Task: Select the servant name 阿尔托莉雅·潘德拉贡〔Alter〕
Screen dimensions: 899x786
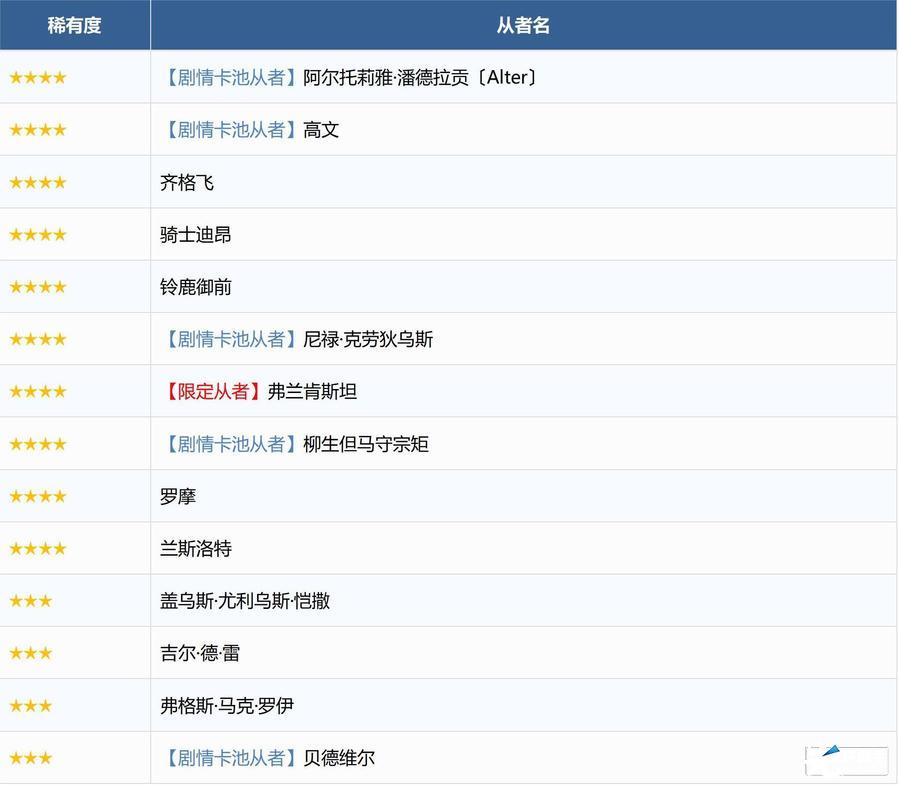Action: 421,78
